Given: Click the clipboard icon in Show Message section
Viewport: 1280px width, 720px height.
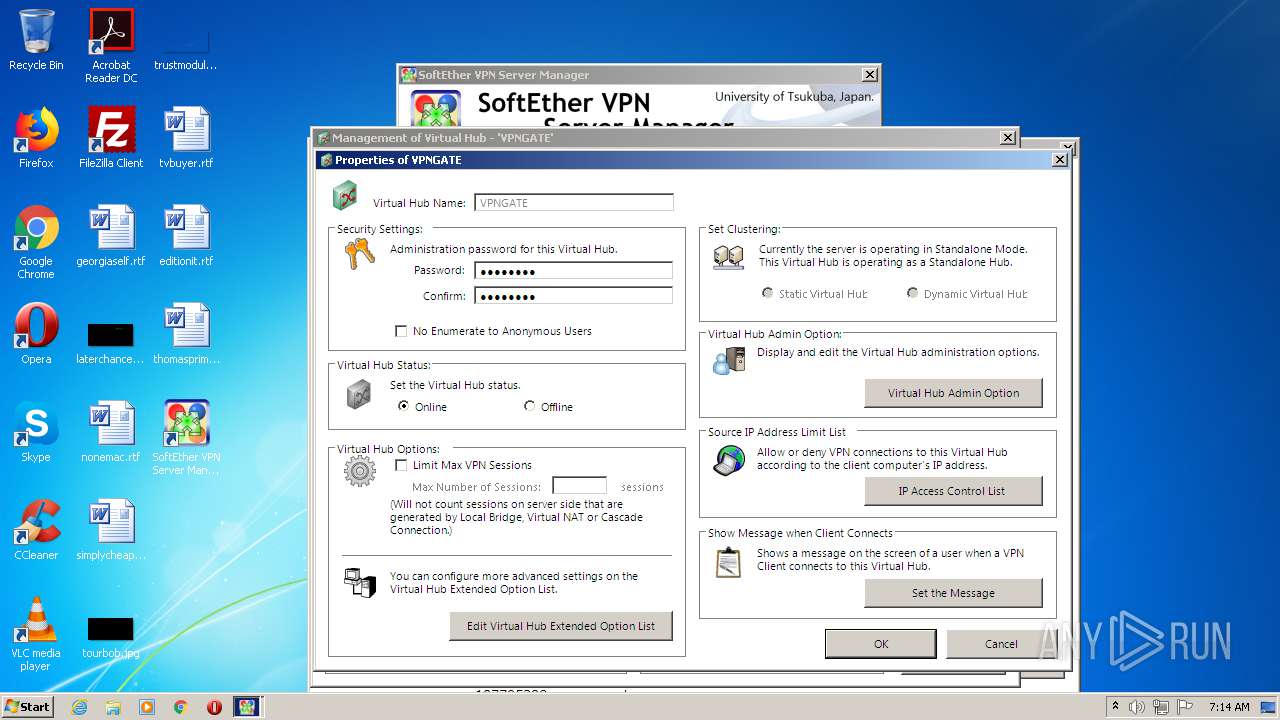Looking at the screenshot, I should (728, 562).
